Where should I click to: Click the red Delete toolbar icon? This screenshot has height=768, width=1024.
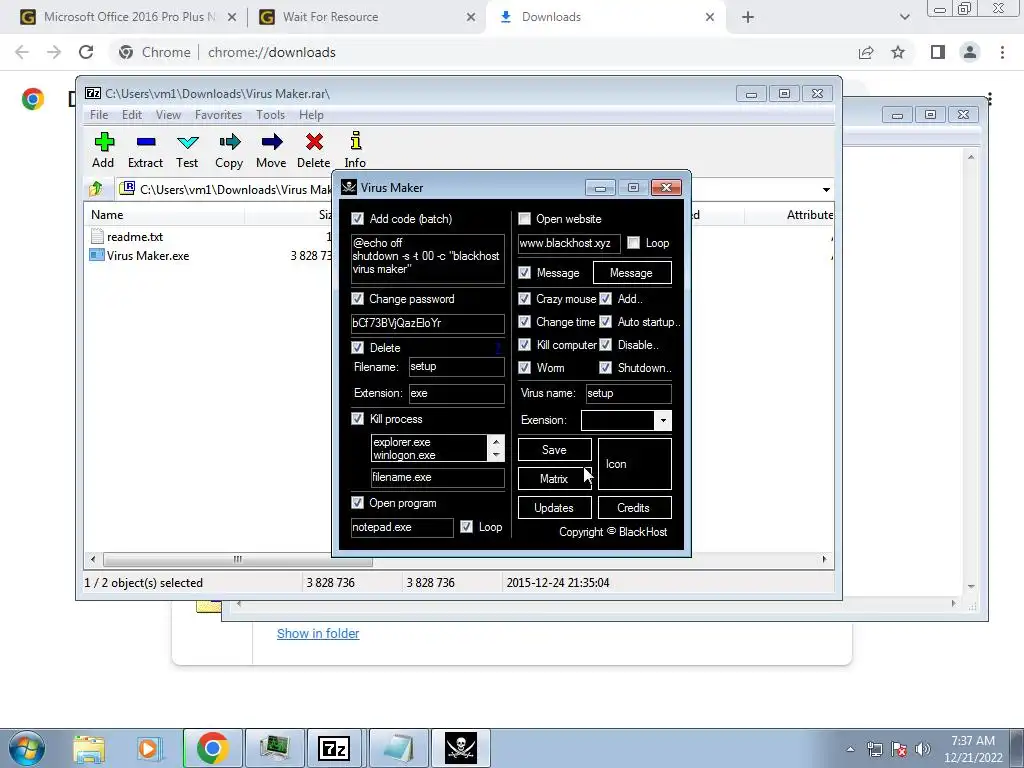coord(314,142)
